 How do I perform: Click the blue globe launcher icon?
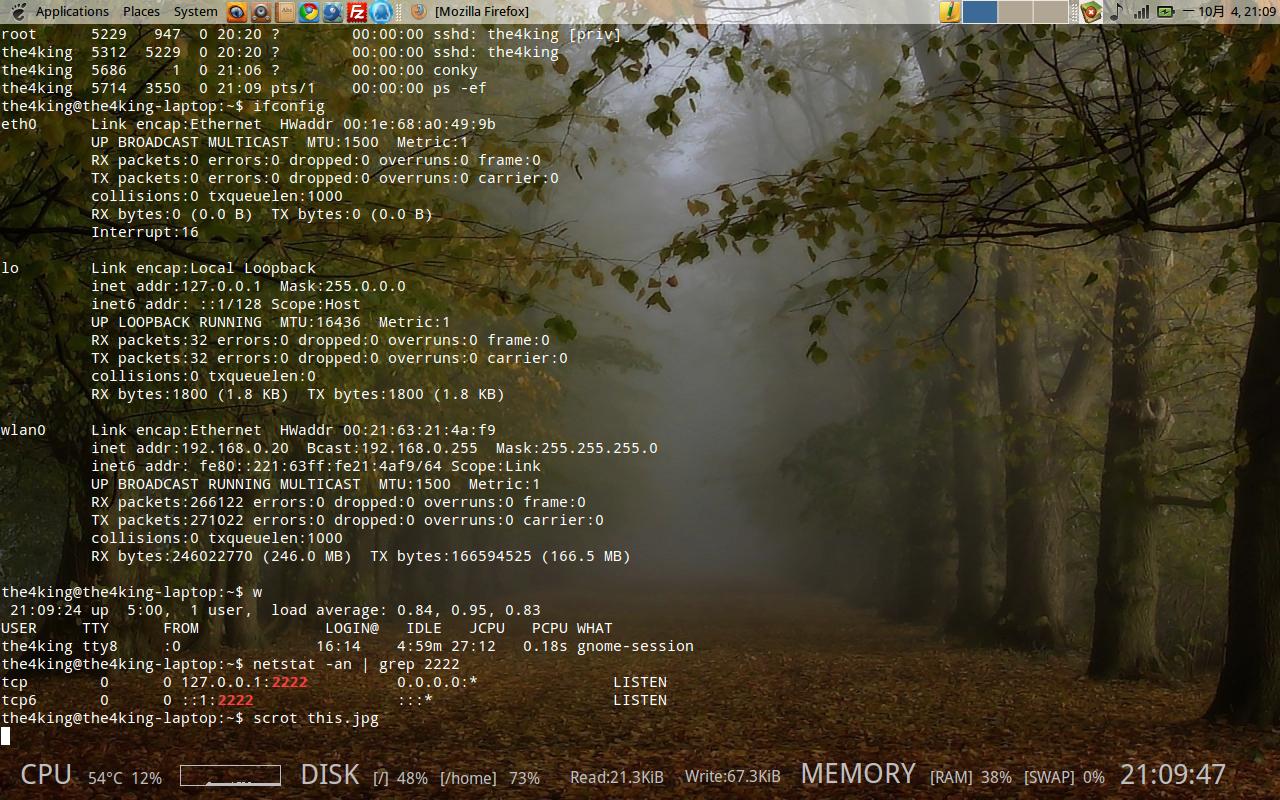tap(333, 12)
